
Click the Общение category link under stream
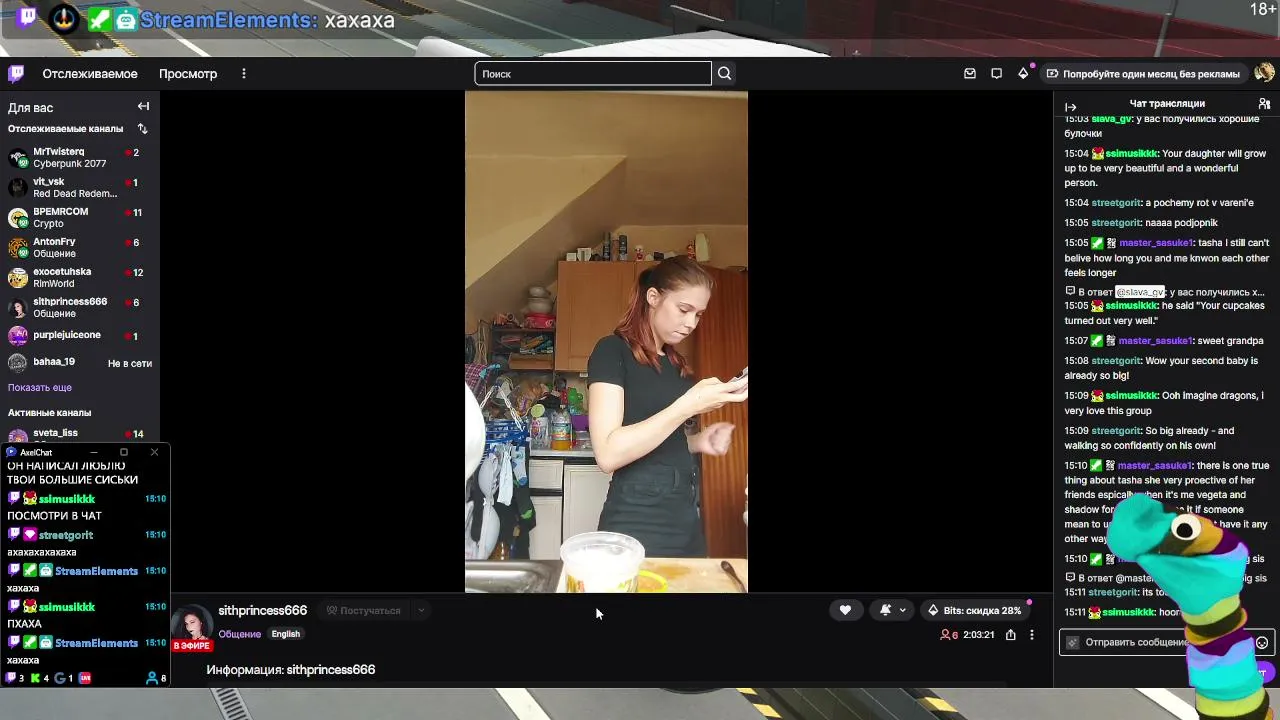(240, 634)
